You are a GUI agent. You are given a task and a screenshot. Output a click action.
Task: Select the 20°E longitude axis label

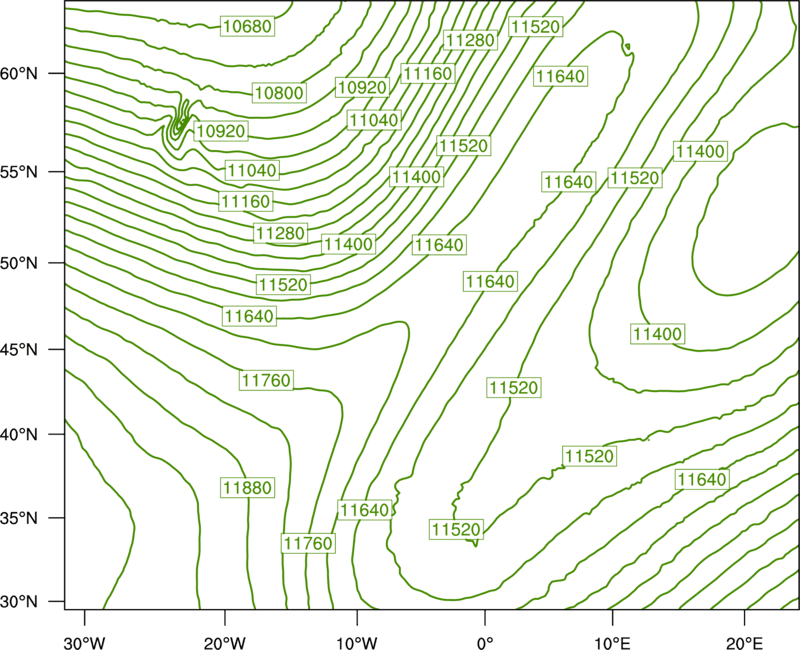(x=744, y=642)
